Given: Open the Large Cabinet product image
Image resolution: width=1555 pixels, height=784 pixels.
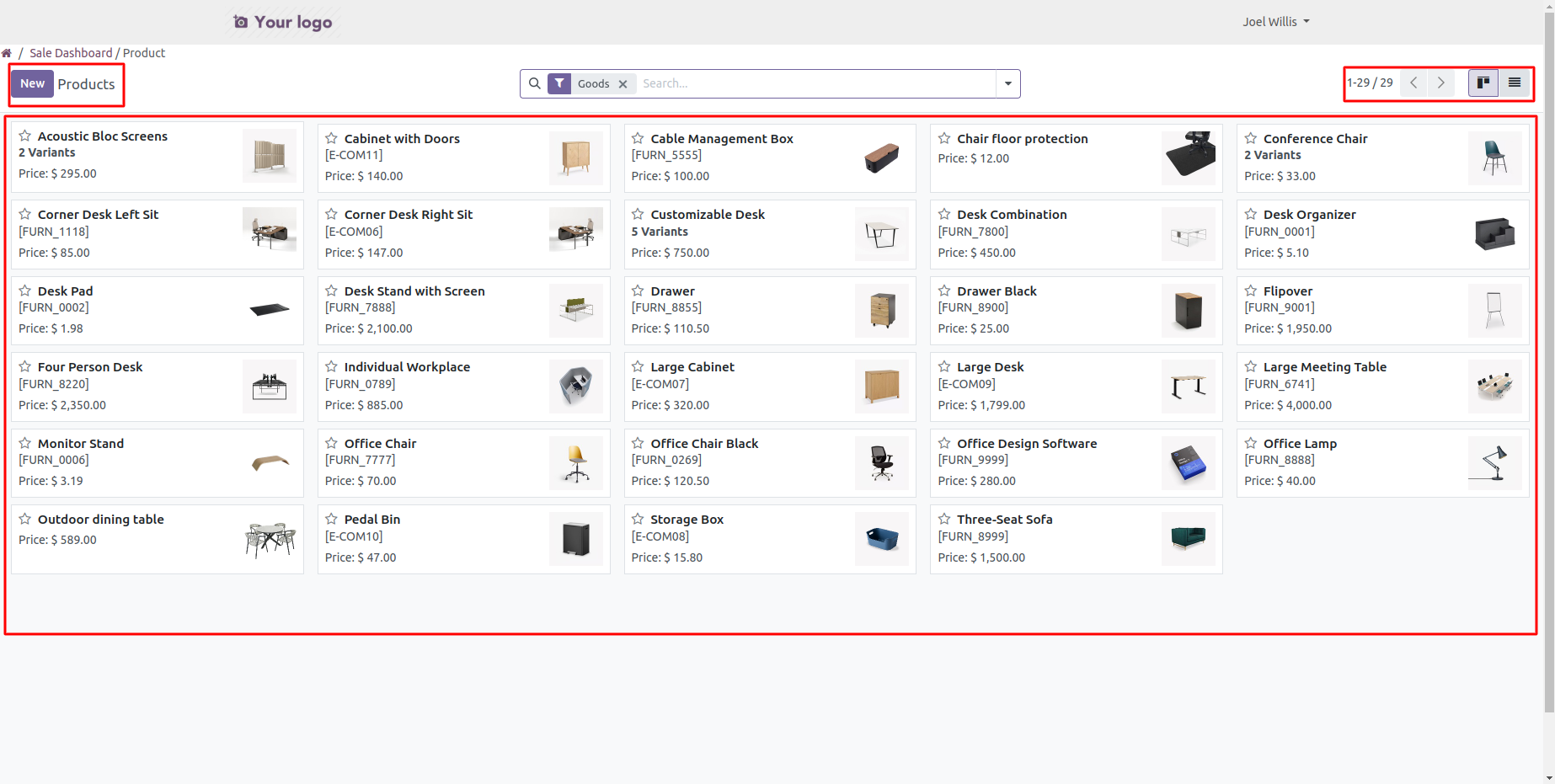Looking at the screenshot, I should click(882, 387).
